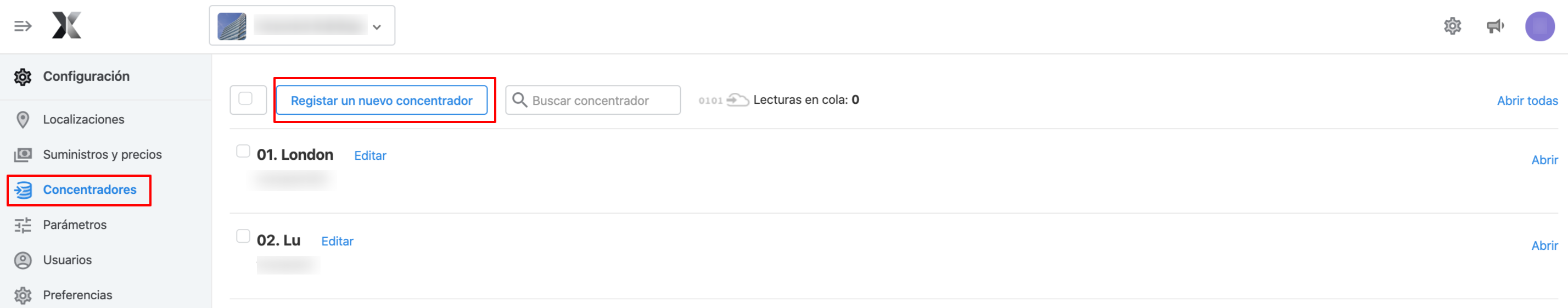The width and height of the screenshot is (1568, 308).
Task: Open the purple user avatar menu
Action: pyautogui.click(x=1539, y=26)
